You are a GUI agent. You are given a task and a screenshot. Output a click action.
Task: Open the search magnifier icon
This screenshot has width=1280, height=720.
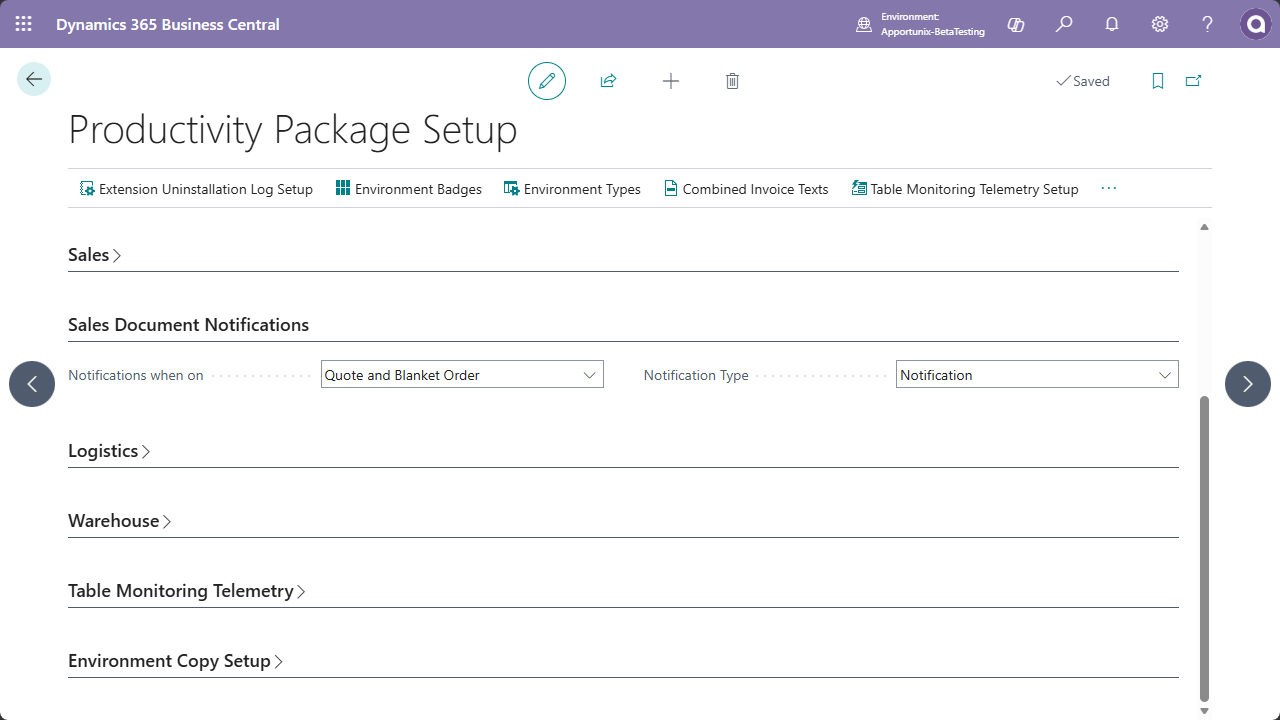[x=1064, y=24]
